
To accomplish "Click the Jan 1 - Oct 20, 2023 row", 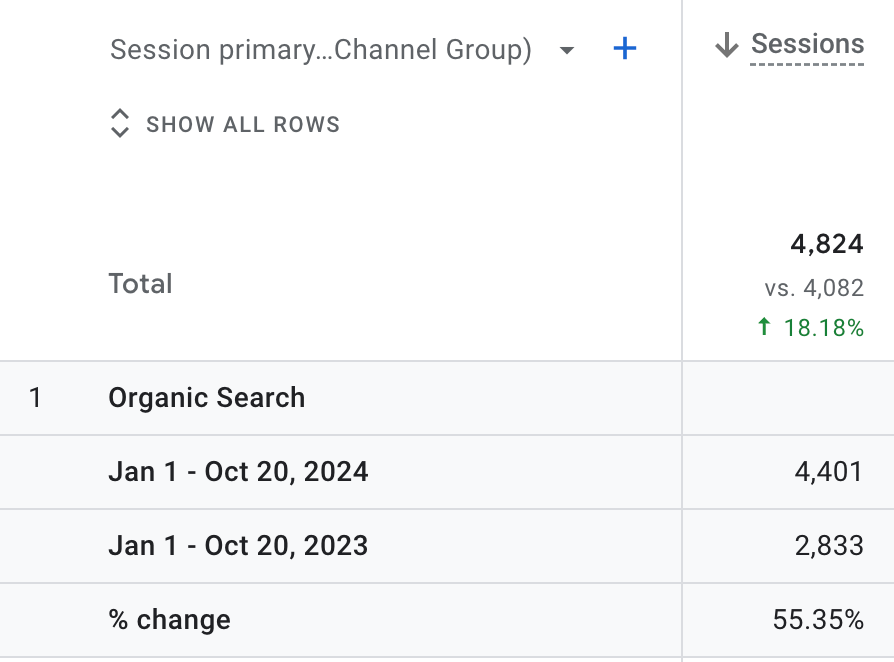I will (238, 546).
